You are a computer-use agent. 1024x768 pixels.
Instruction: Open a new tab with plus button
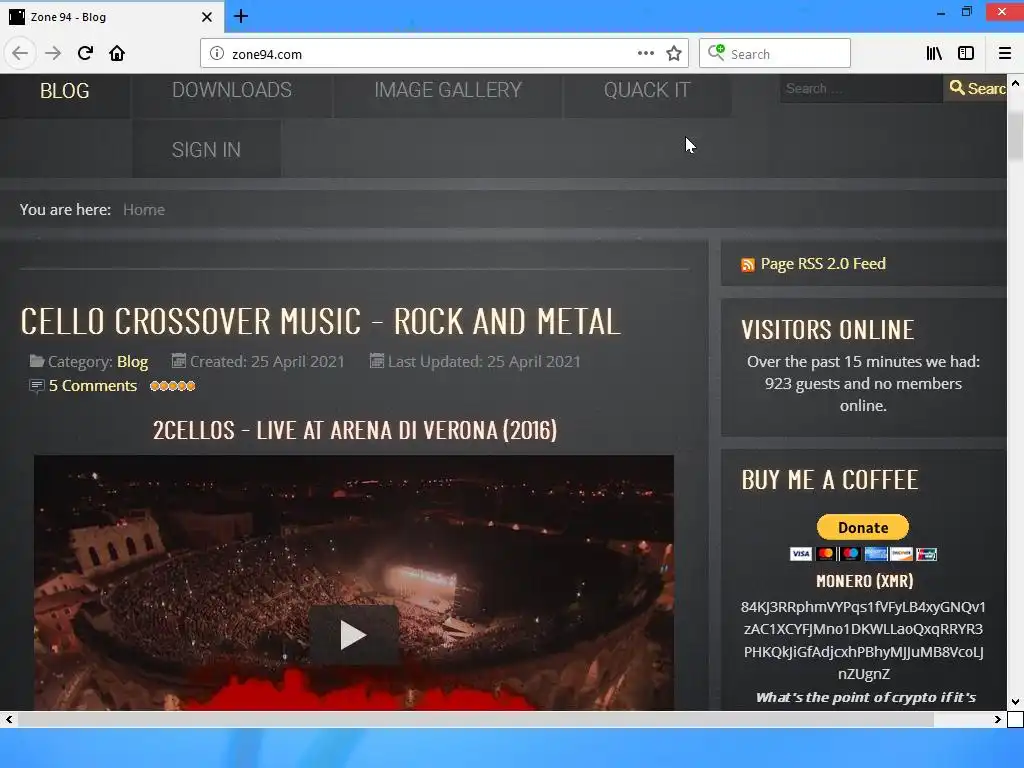click(x=241, y=16)
